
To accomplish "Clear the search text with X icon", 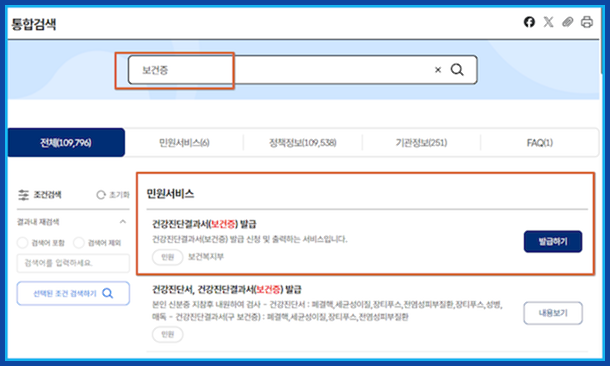I will tap(438, 70).
